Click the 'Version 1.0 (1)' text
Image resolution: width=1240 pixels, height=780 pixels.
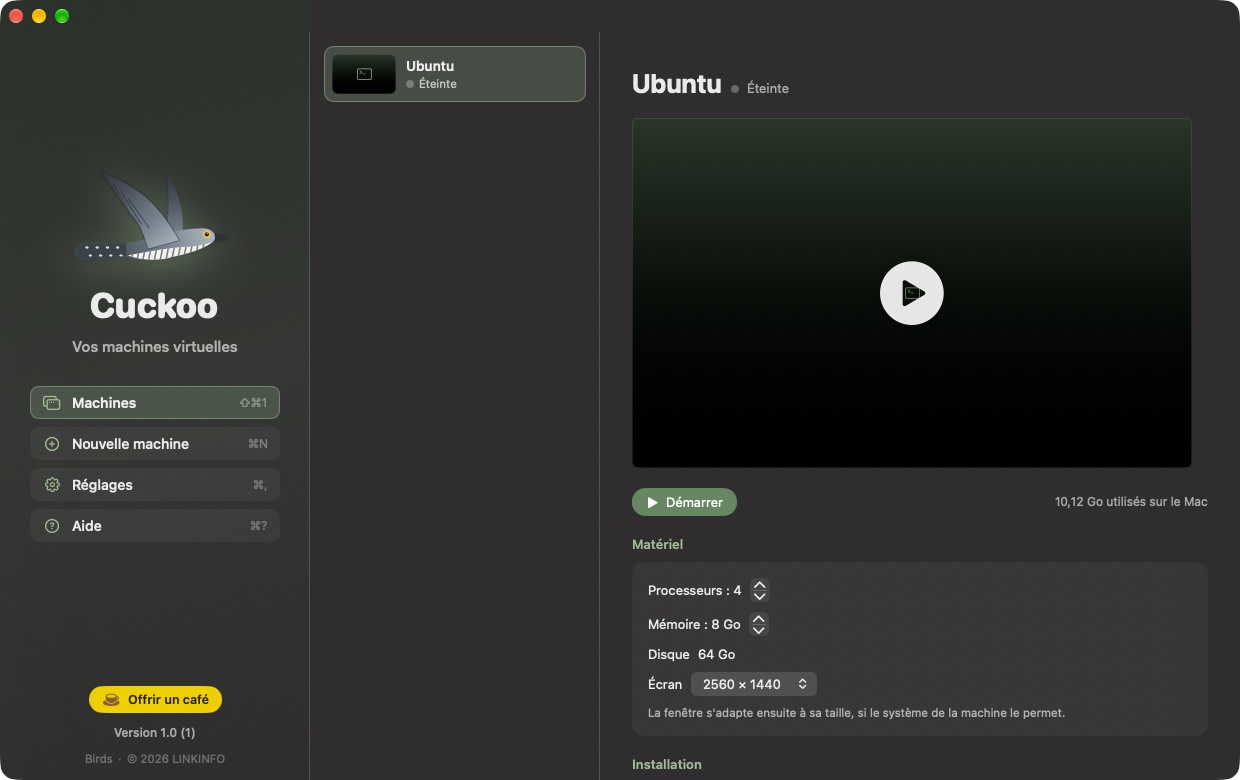click(x=155, y=733)
